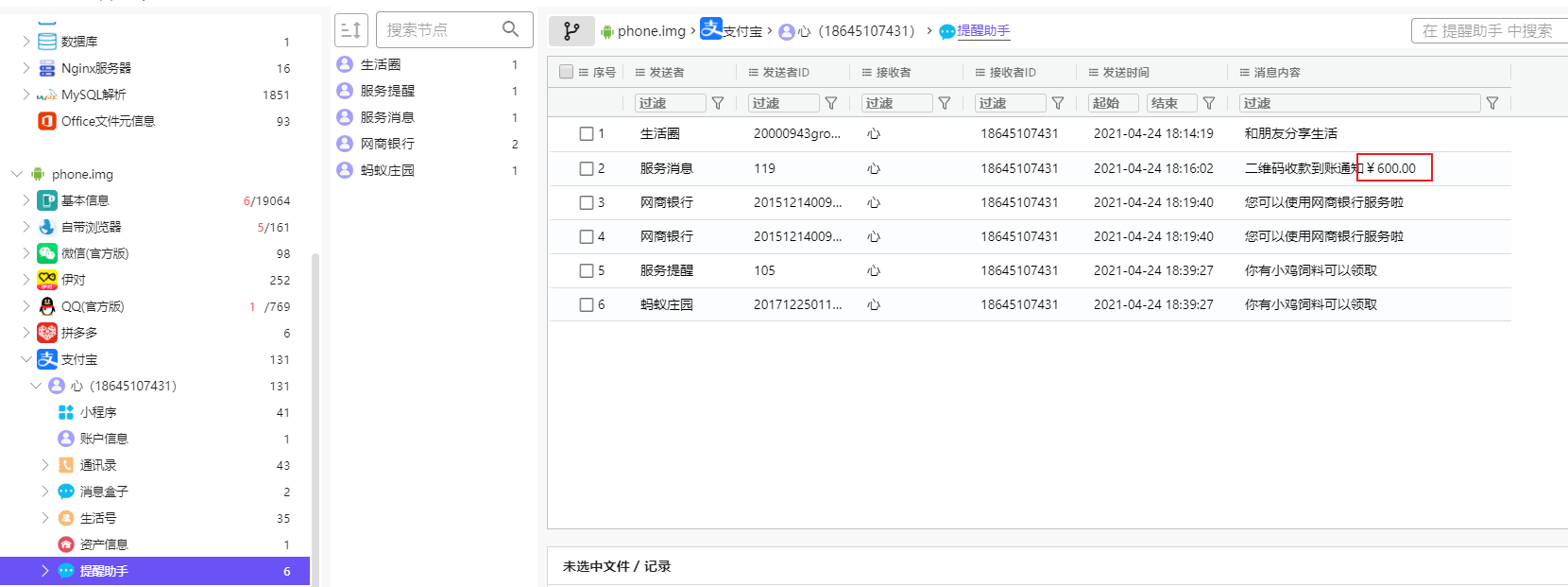Click the 提醒助手 breadcrumb link

coord(983,31)
